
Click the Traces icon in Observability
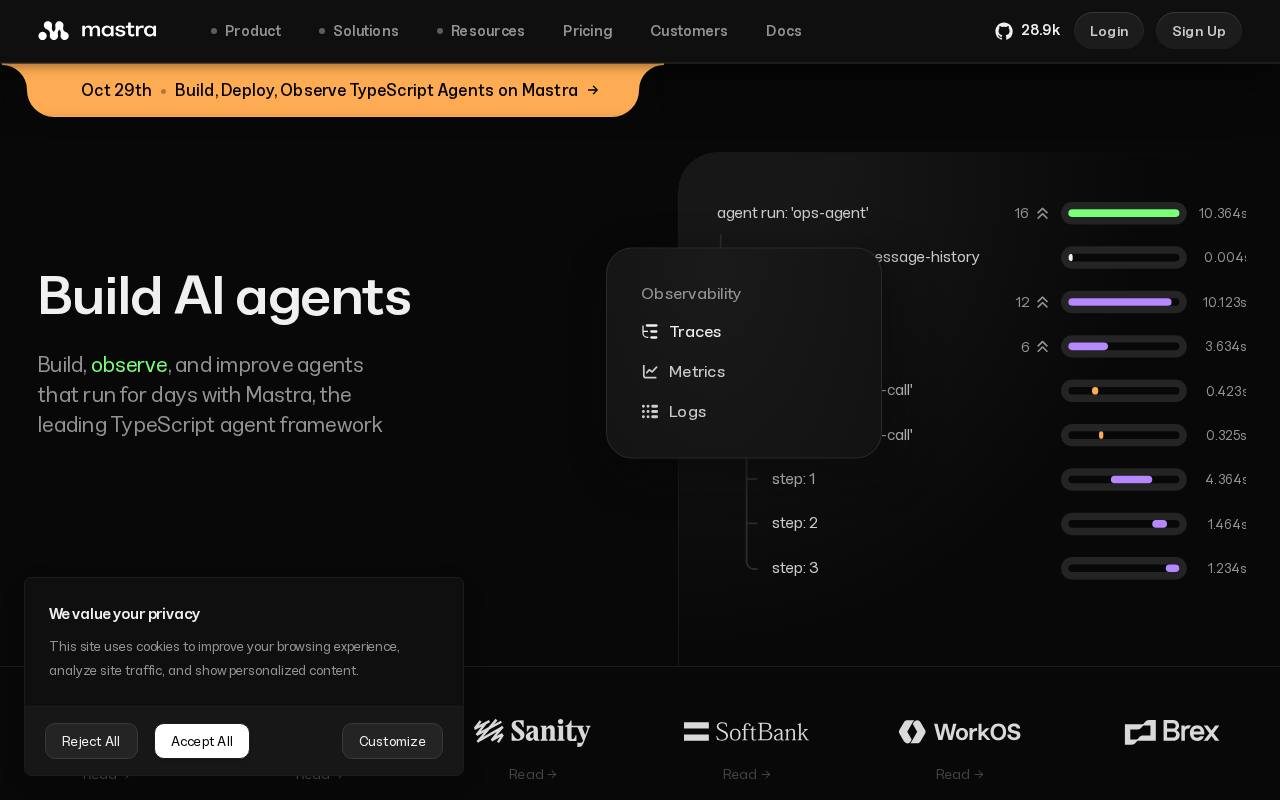coord(650,331)
